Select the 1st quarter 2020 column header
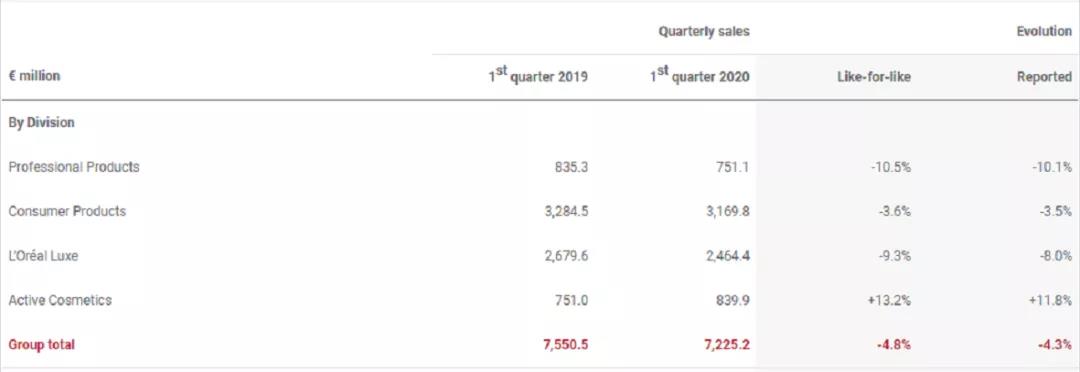This screenshot has width=1080, height=372. pos(700,76)
